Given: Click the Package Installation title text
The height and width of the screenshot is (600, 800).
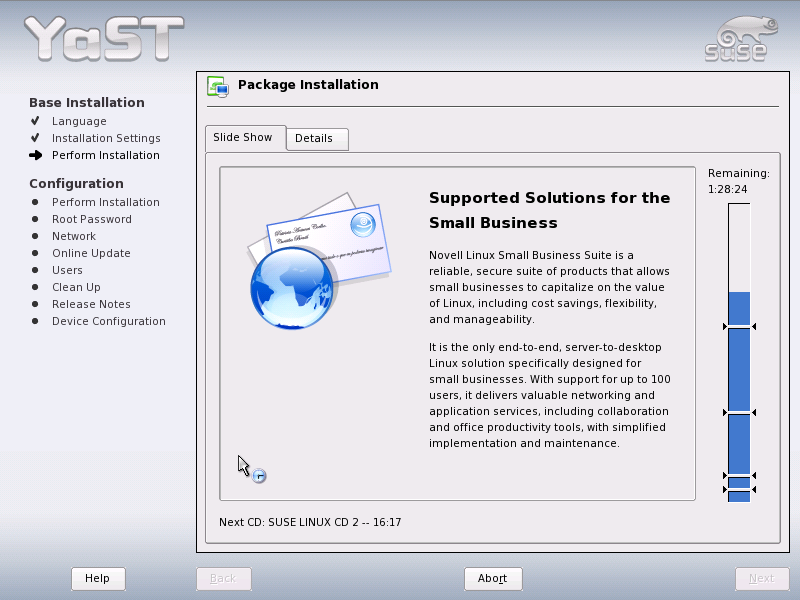Looking at the screenshot, I should 308,85.
